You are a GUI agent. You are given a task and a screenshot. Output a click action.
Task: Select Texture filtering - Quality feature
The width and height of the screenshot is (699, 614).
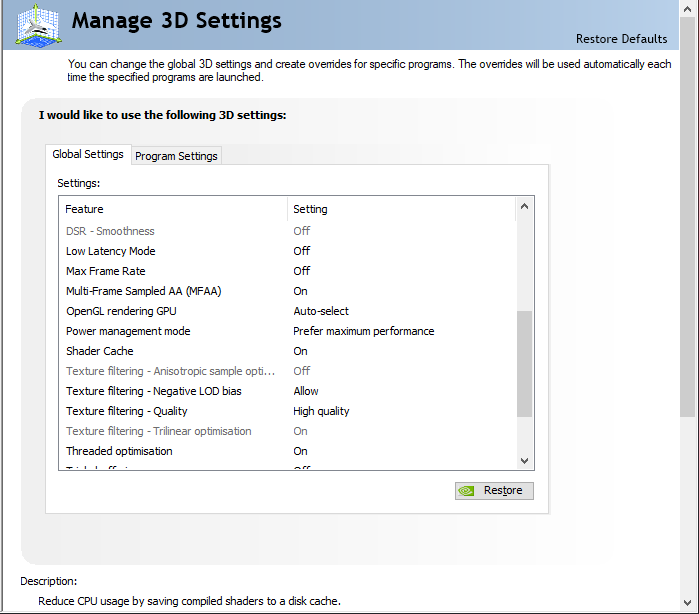127,411
